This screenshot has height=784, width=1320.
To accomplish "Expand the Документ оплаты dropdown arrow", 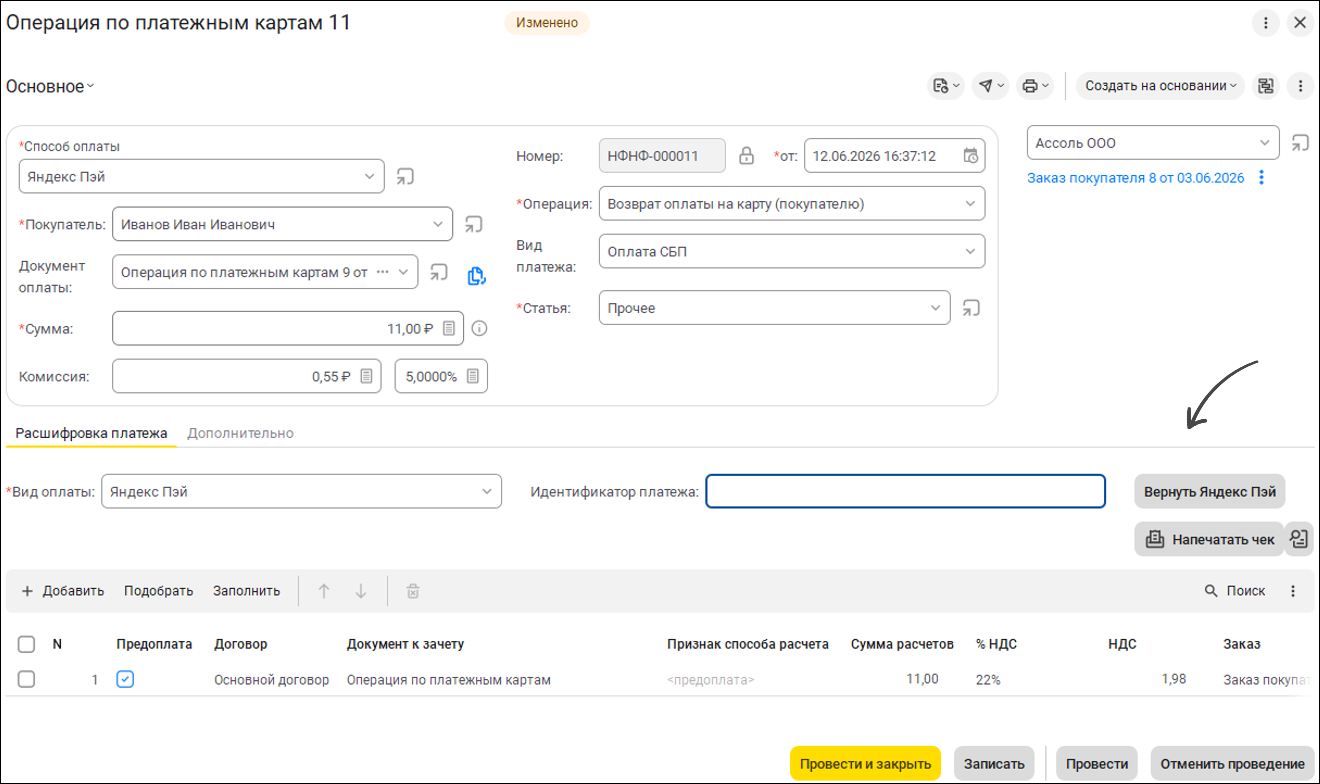I will coord(404,272).
